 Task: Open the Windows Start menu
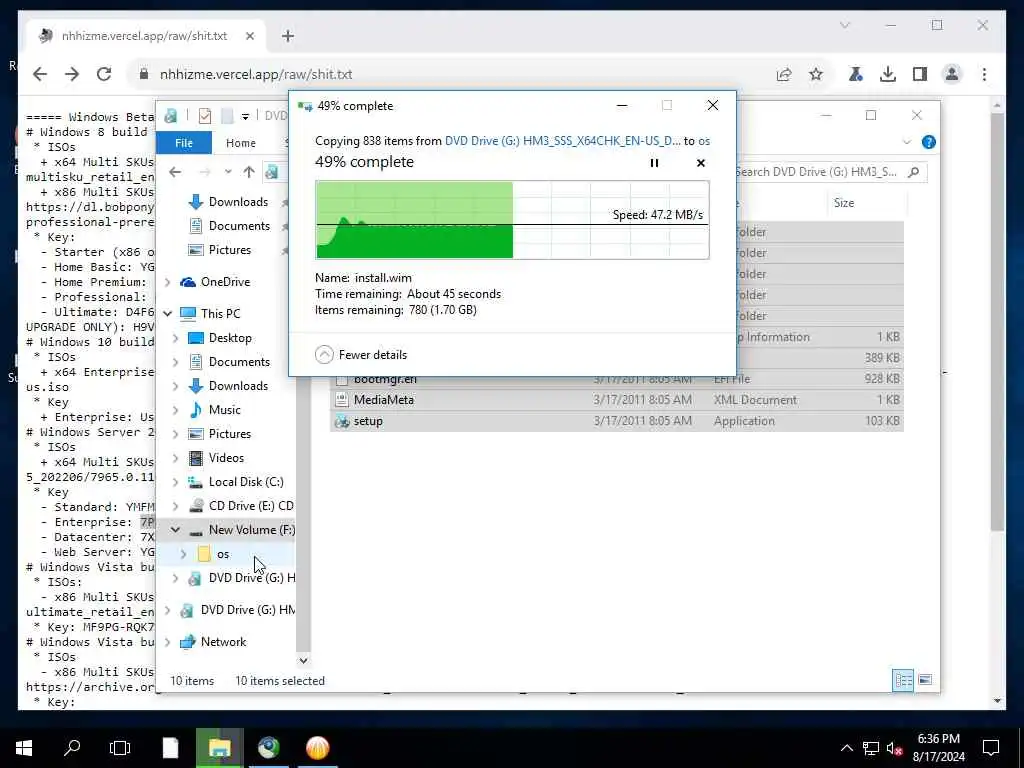coord(24,748)
